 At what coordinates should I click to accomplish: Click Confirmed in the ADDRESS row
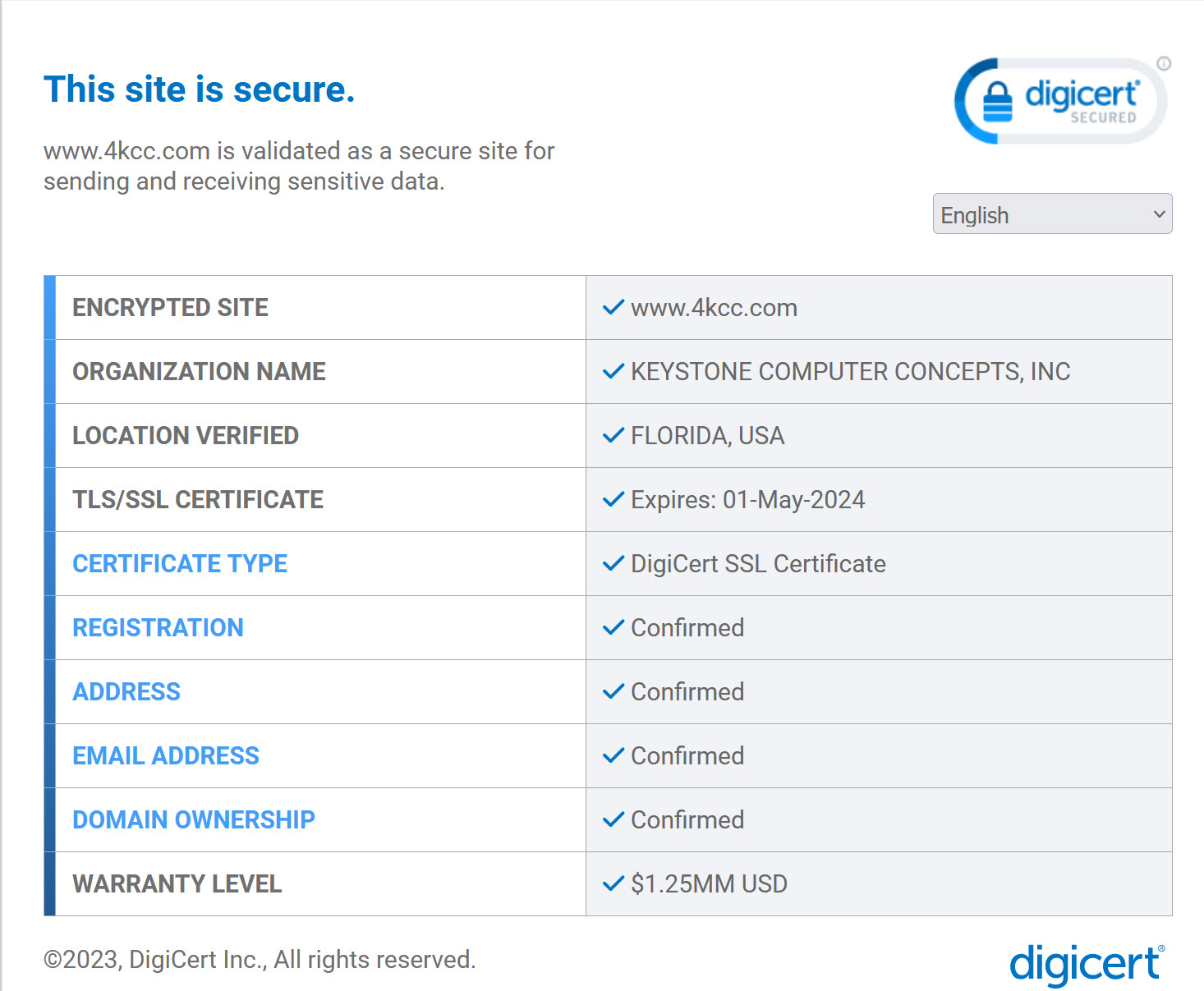coord(687,692)
